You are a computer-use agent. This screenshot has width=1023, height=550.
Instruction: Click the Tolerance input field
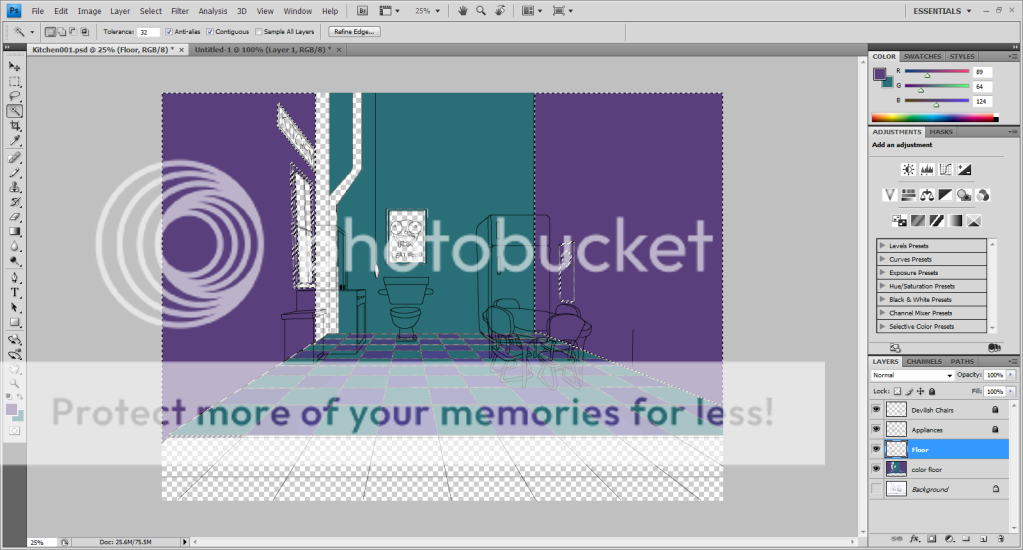click(x=149, y=32)
